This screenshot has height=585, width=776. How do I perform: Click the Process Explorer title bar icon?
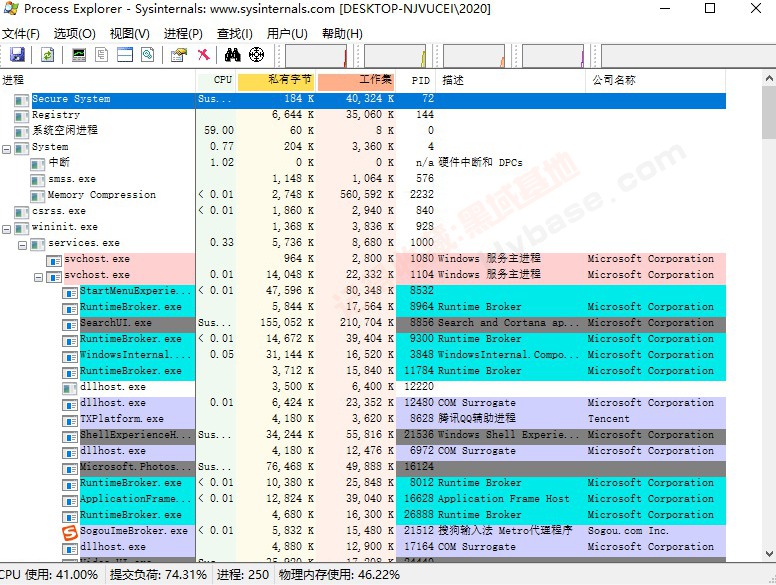pyautogui.click(x=11, y=8)
